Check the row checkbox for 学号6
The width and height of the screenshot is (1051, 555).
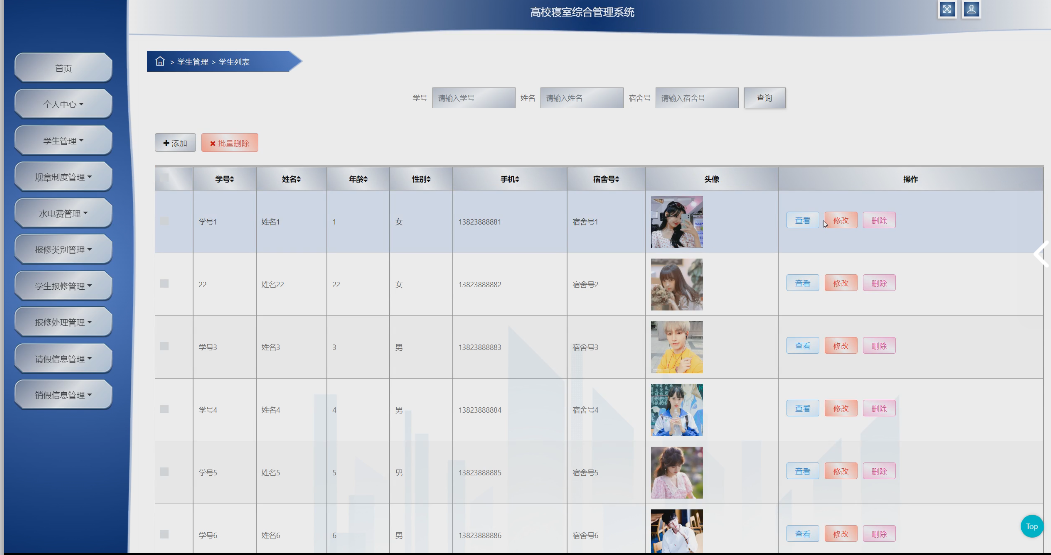pos(164,534)
